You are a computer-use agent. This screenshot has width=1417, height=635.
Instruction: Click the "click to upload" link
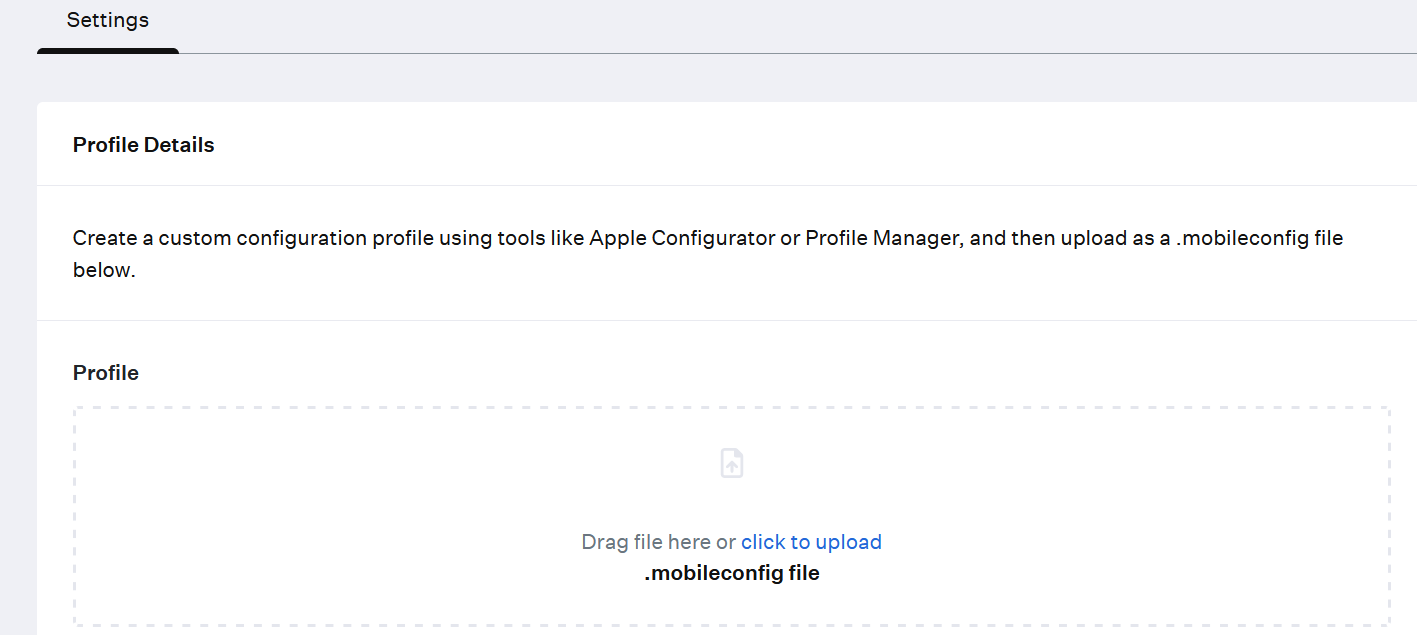click(811, 542)
